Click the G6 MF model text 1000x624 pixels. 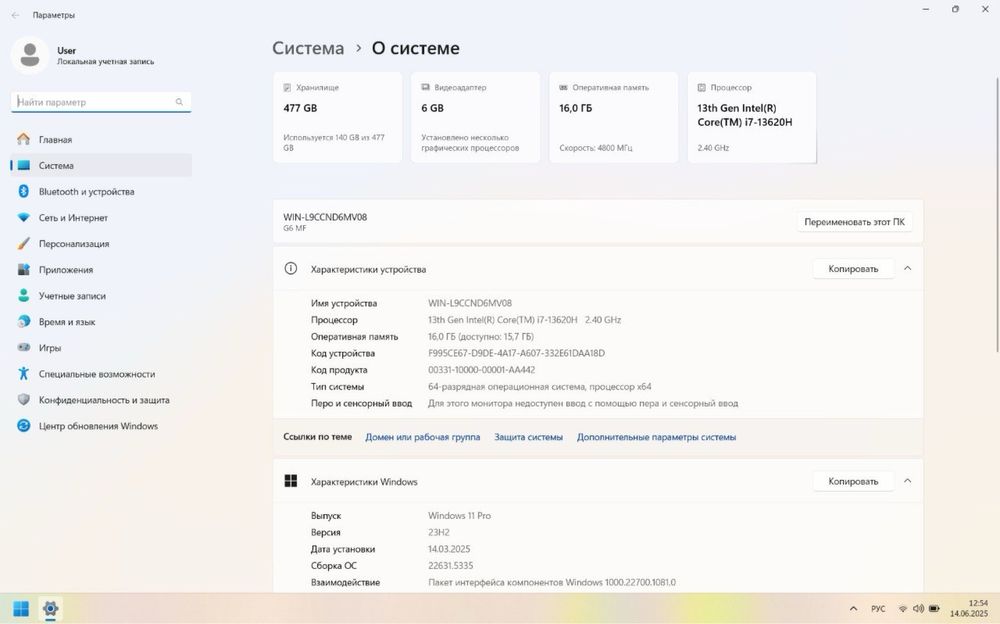(x=295, y=228)
